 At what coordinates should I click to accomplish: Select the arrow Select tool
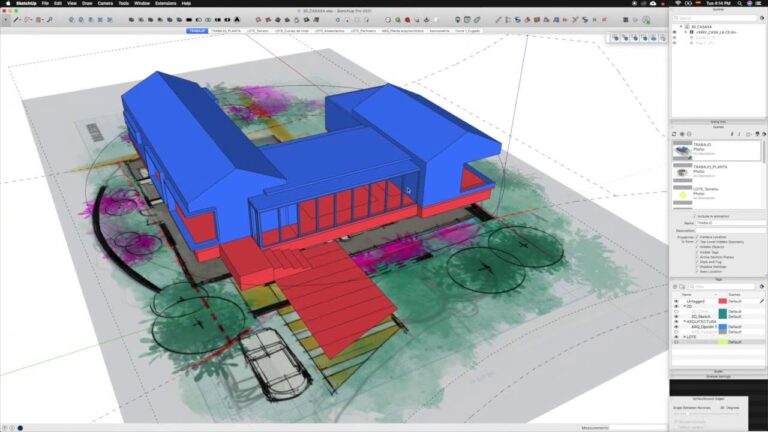click(6, 20)
